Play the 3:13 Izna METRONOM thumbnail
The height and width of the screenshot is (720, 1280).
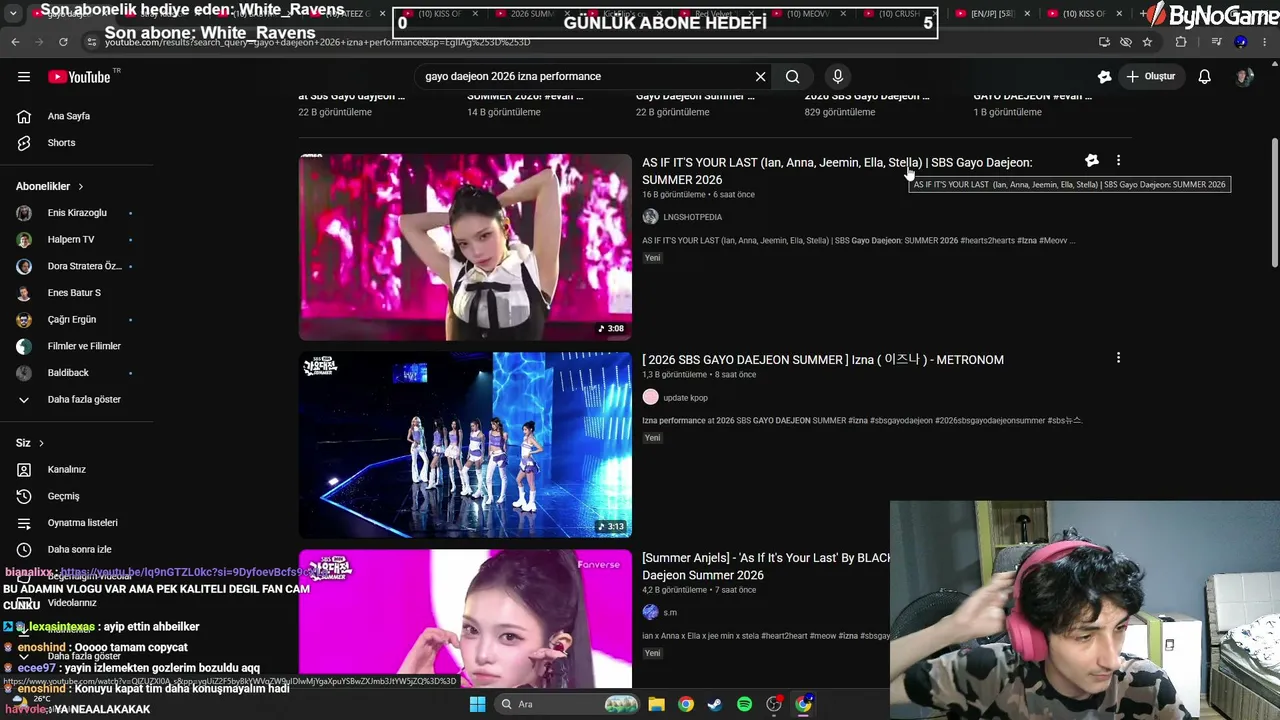(x=465, y=445)
